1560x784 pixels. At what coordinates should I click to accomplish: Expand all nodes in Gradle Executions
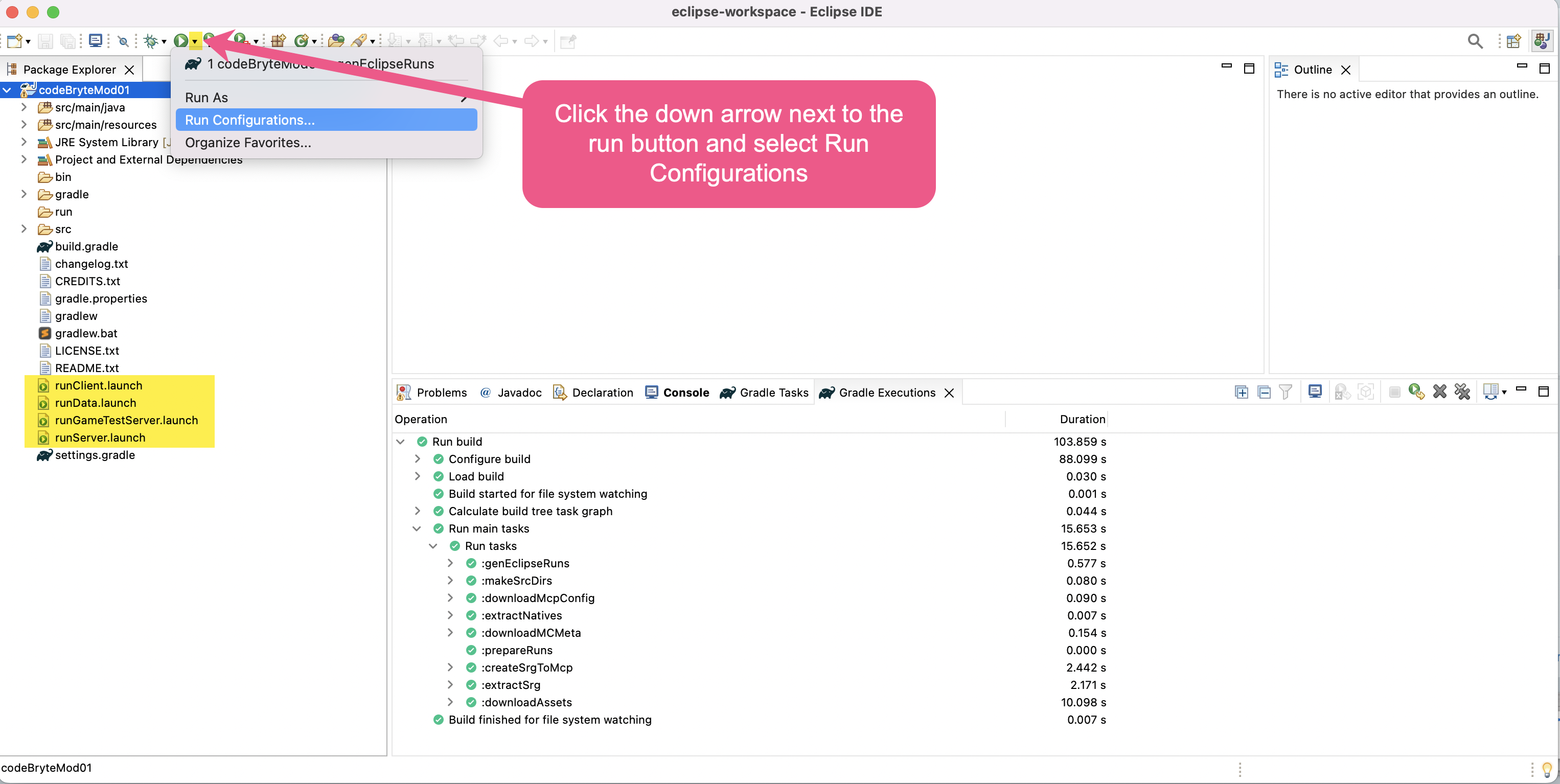click(1241, 393)
